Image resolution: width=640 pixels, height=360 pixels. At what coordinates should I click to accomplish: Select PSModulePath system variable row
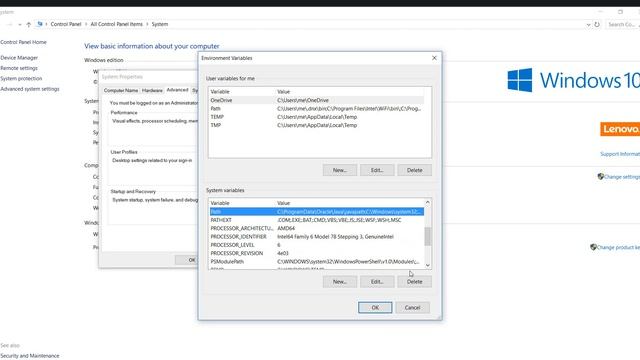pyautogui.click(x=317, y=262)
